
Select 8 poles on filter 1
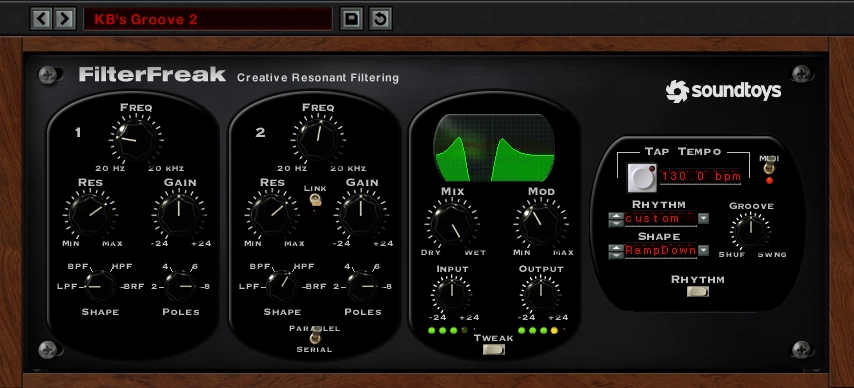coord(206,286)
